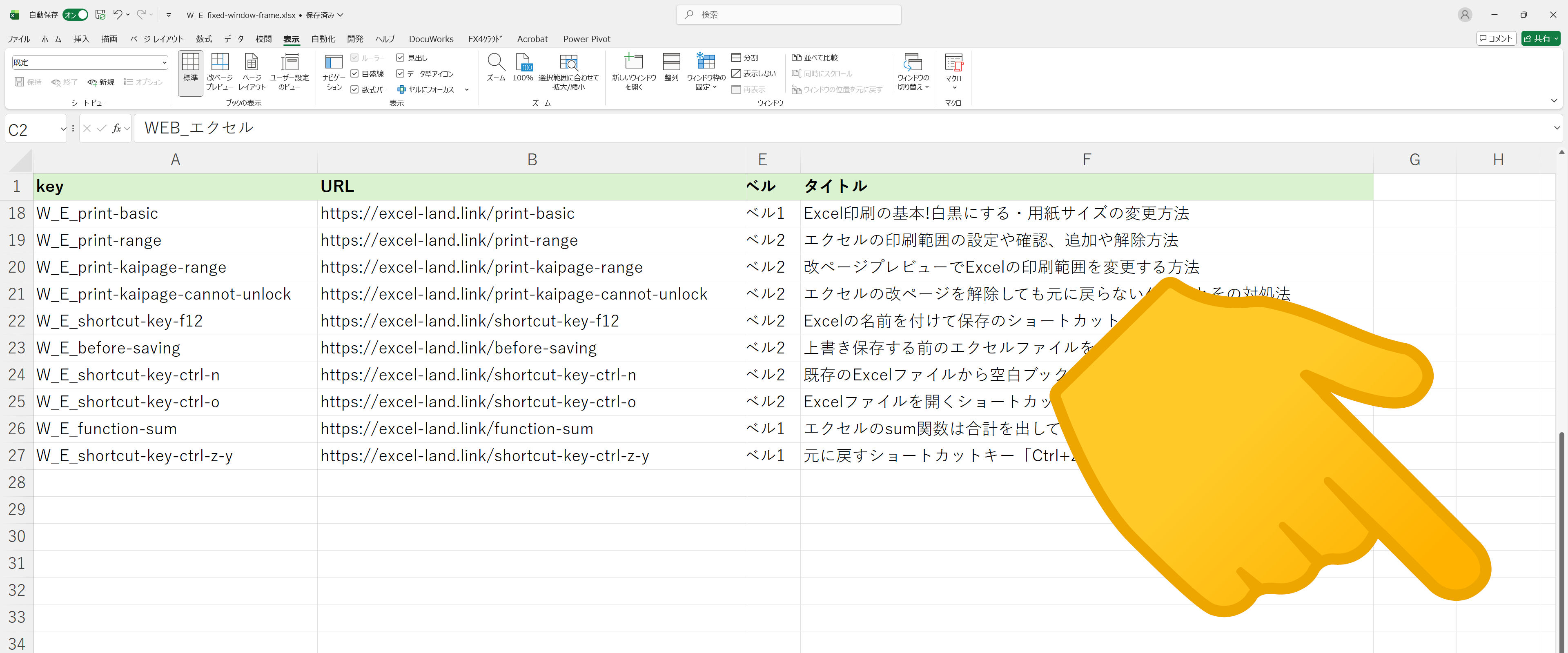Open the Power Pivot tab
Image resolution: width=1568 pixels, height=653 pixels.
coord(586,38)
